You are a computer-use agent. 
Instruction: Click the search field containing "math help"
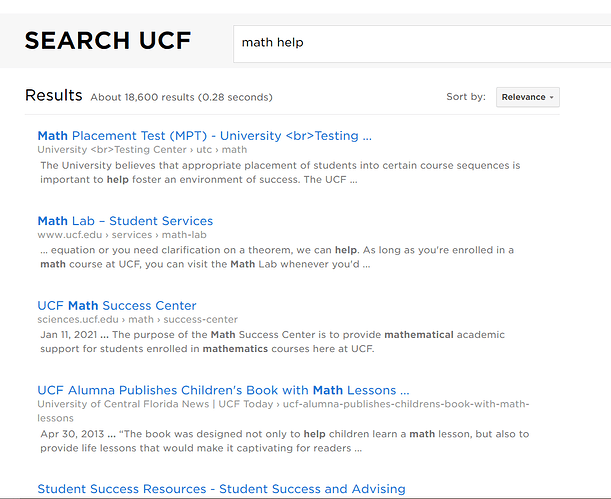tap(422, 44)
